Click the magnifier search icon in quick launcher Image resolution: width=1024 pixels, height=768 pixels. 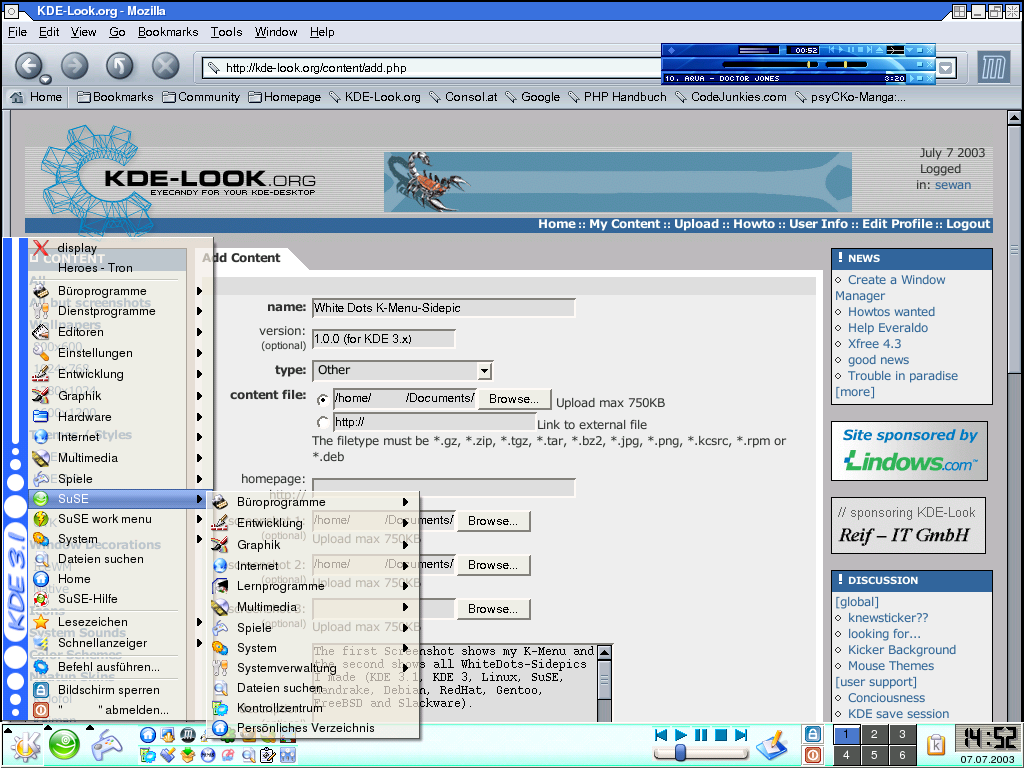[x=248, y=756]
